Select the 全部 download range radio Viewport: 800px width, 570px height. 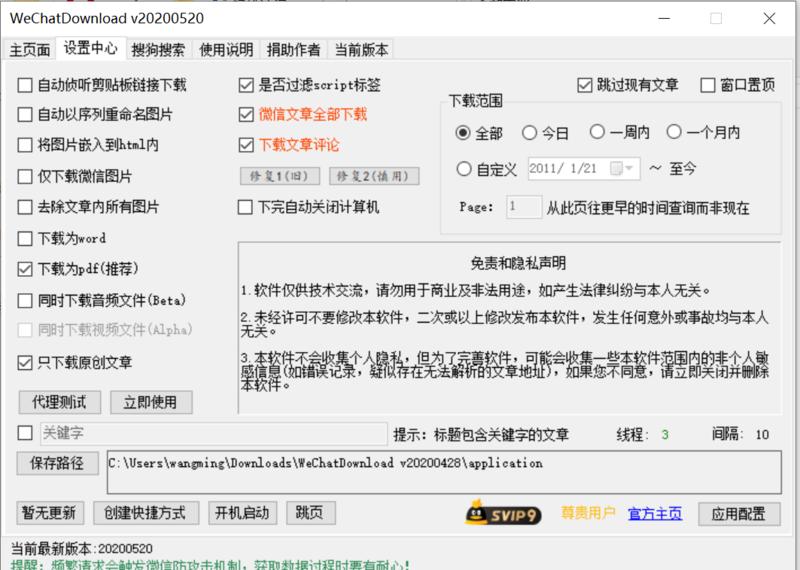coord(463,133)
